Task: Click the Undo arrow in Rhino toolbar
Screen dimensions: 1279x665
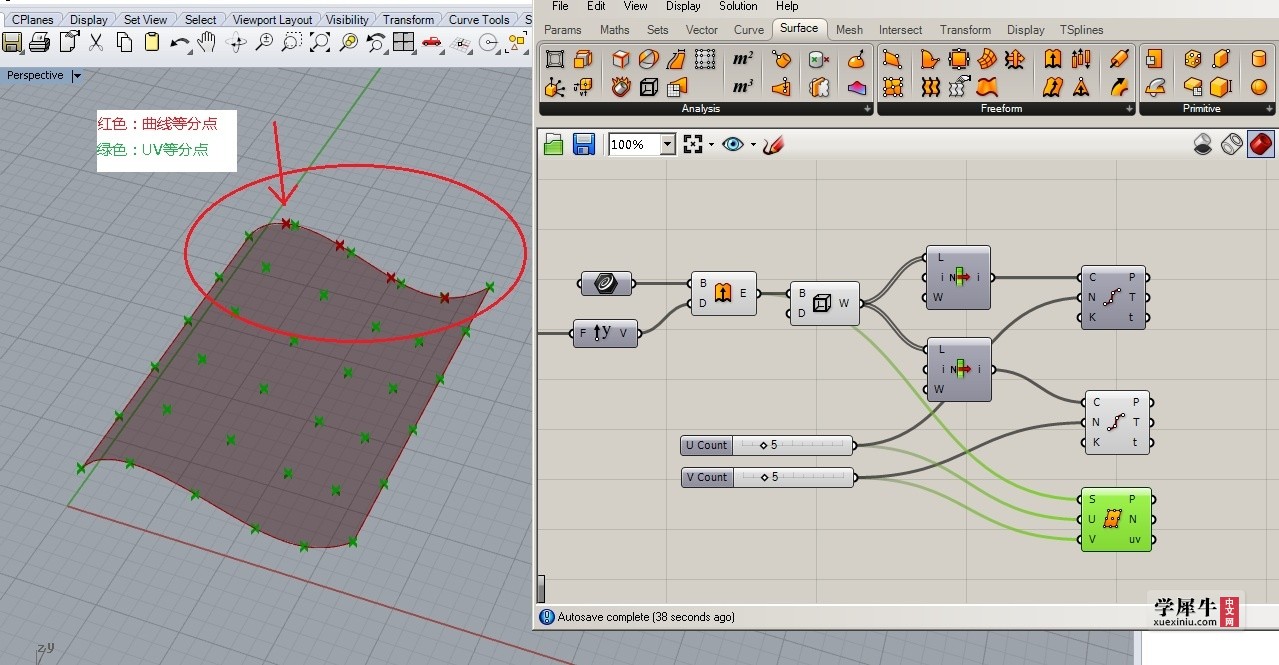Action: click(180, 42)
